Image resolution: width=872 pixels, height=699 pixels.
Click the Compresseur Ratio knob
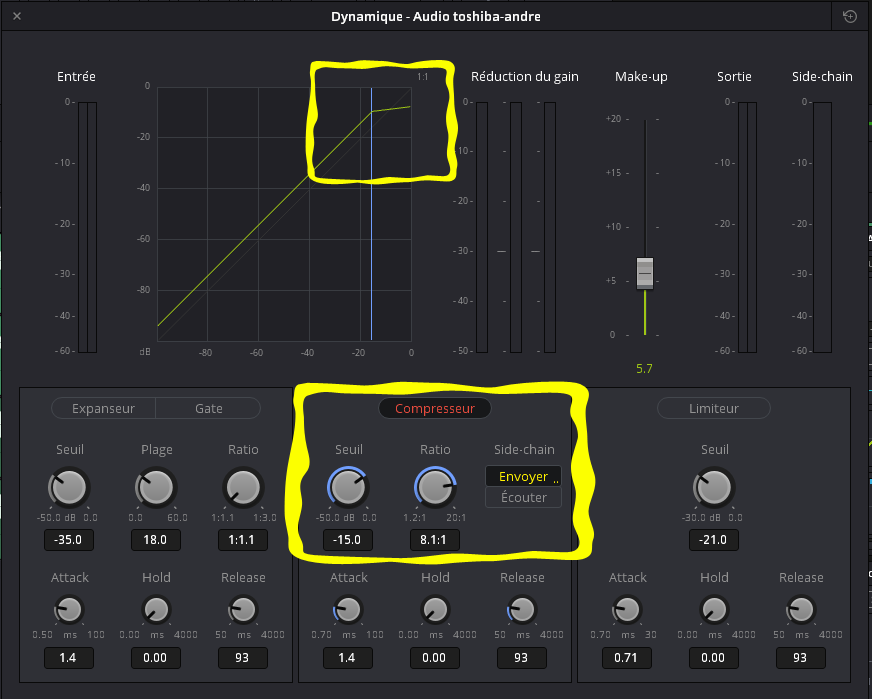(x=435, y=487)
